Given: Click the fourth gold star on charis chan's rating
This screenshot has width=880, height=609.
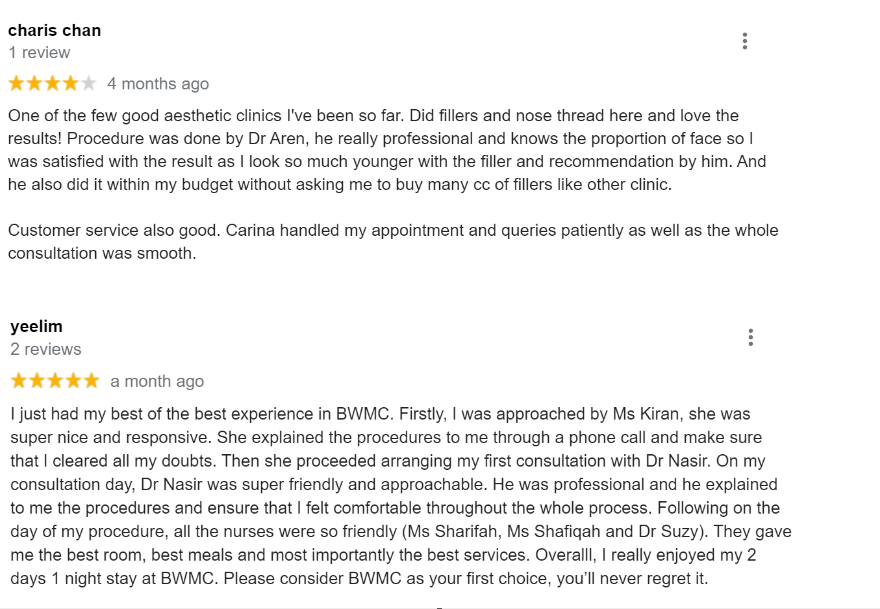Looking at the screenshot, I should (x=70, y=84).
